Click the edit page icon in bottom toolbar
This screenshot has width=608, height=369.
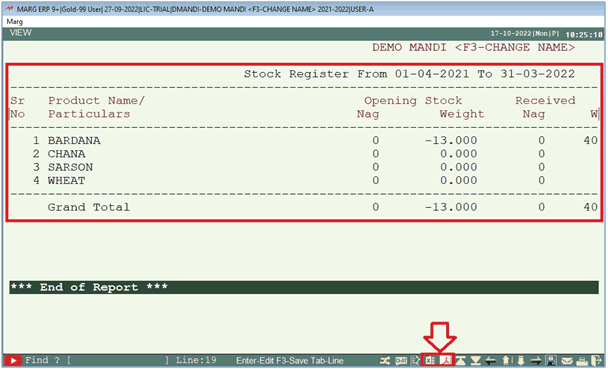pos(415,361)
